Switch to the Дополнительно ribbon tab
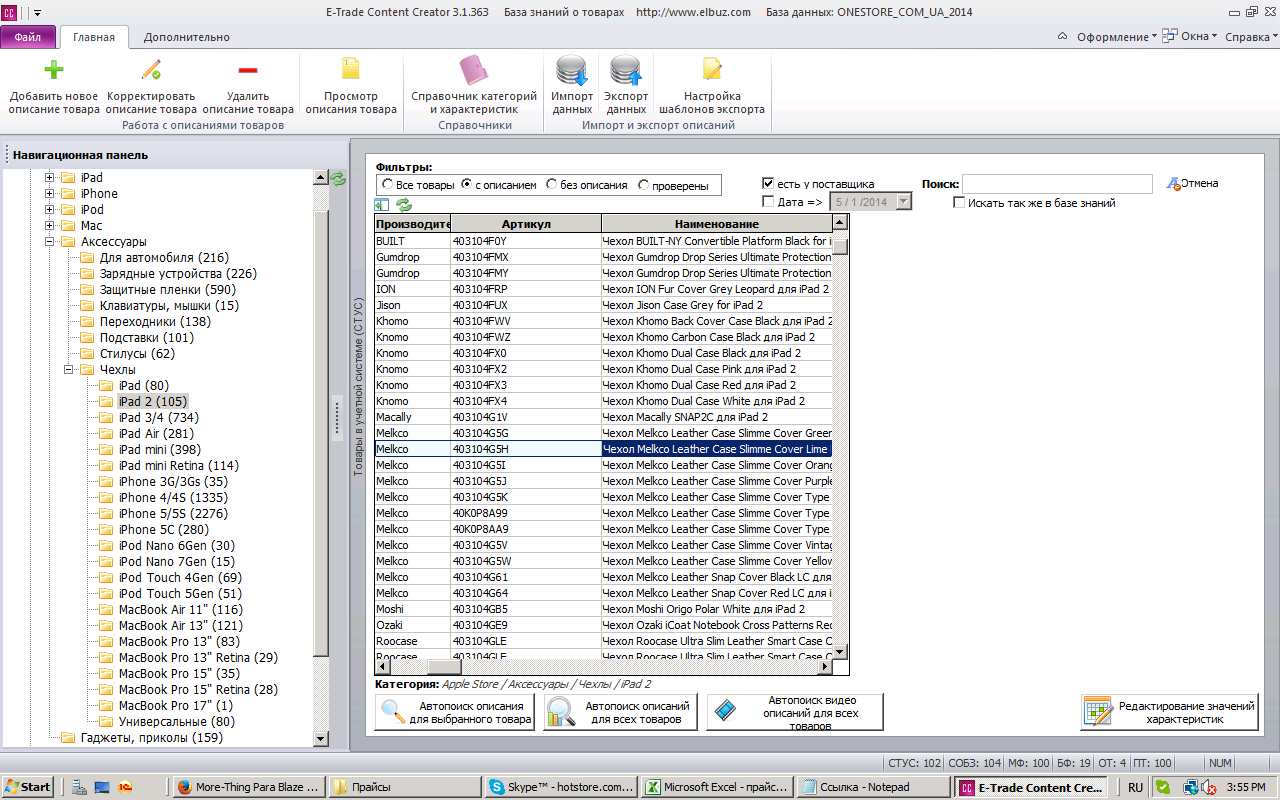The image size is (1280, 800). (187, 37)
